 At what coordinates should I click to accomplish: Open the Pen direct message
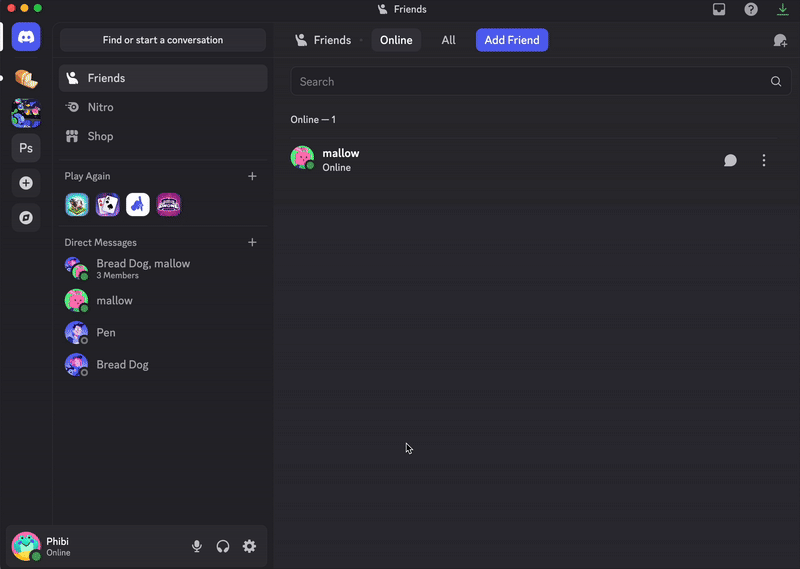pos(106,332)
